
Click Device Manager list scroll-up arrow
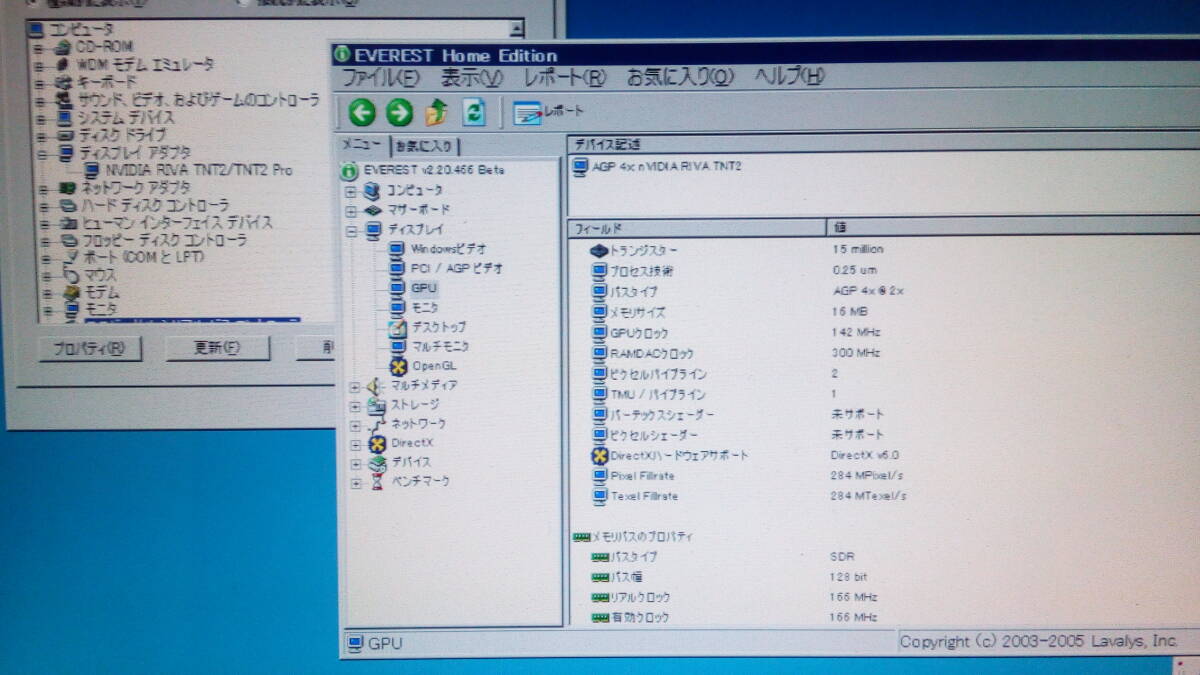point(516,29)
